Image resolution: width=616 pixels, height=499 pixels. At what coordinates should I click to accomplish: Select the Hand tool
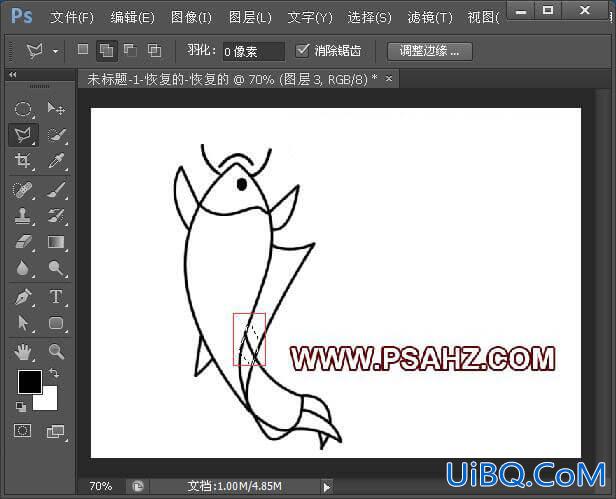23,352
